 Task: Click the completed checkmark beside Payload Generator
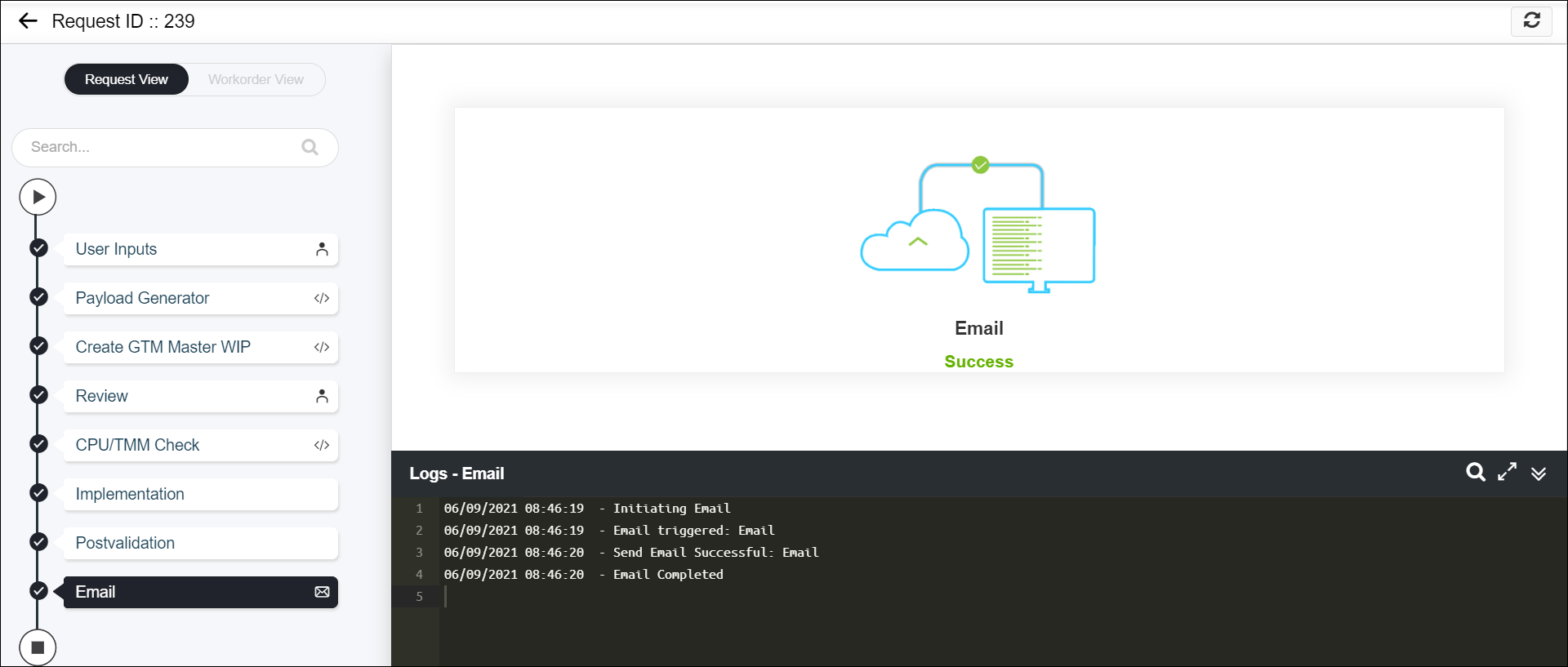pyautogui.click(x=38, y=296)
